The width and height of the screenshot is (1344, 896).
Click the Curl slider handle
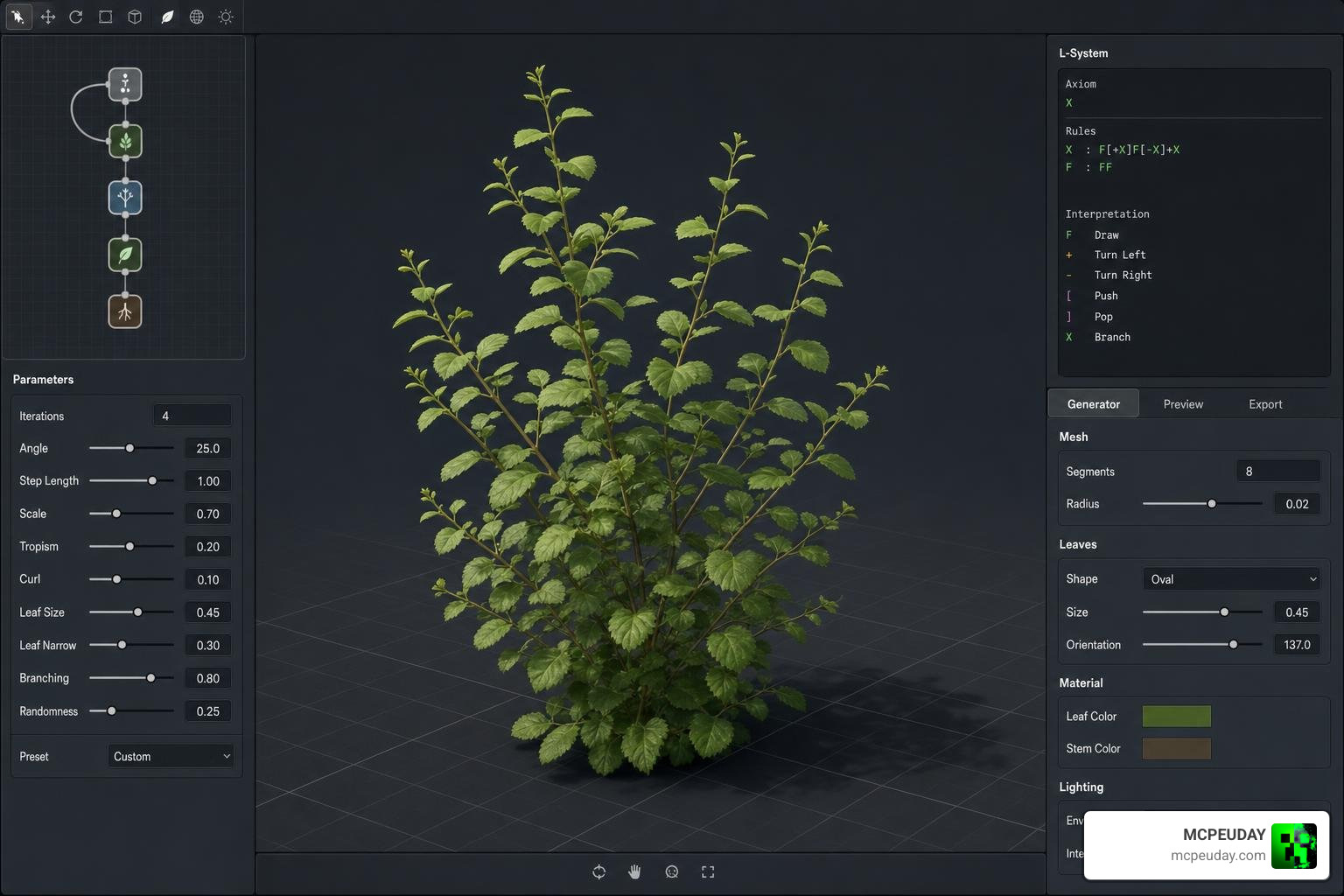click(x=116, y=579)
